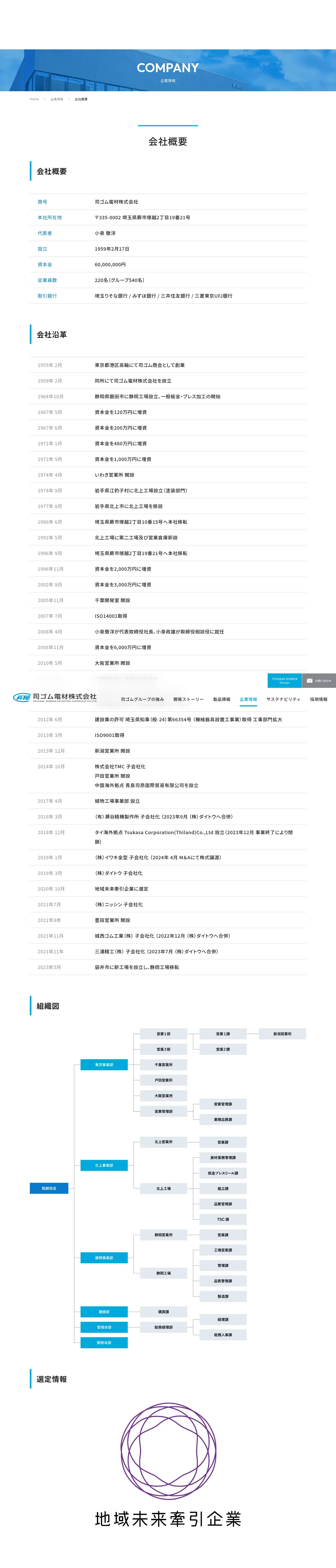This screenshot has width=336, height=1568.
Task: Click the 北上工場 box in org chart
Action: click(x=164, y=1188)
